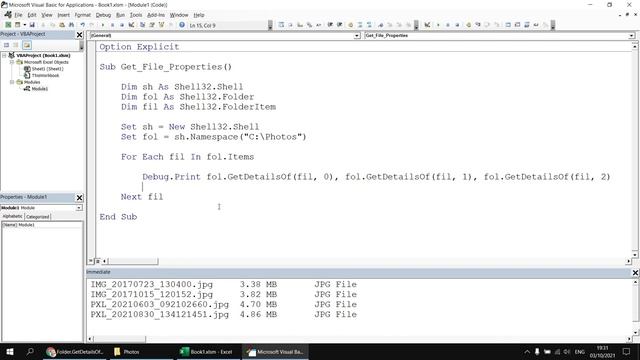Image resolution: width=640 pixels, height=360 pixels.
Task: Open the Get_File_Properties procedure dropdown
Action: click(631, 36)
